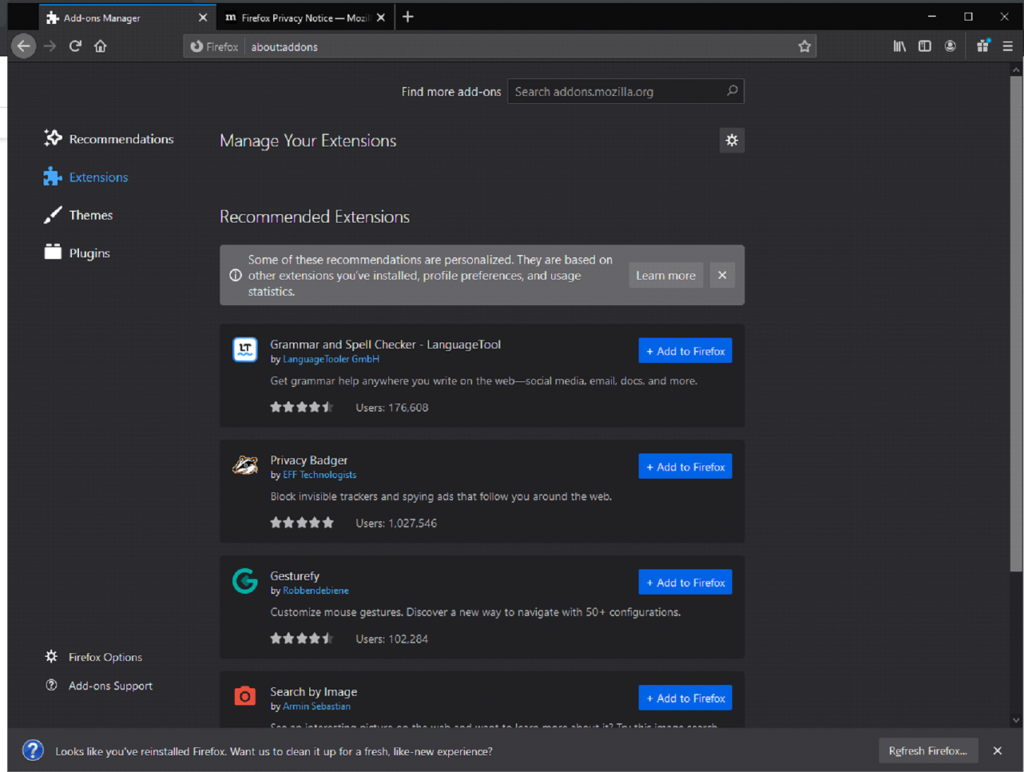This screenshot has height=772, width=1024.
Task: Open the Robbendebiene author link
Action: pos(315,590)
